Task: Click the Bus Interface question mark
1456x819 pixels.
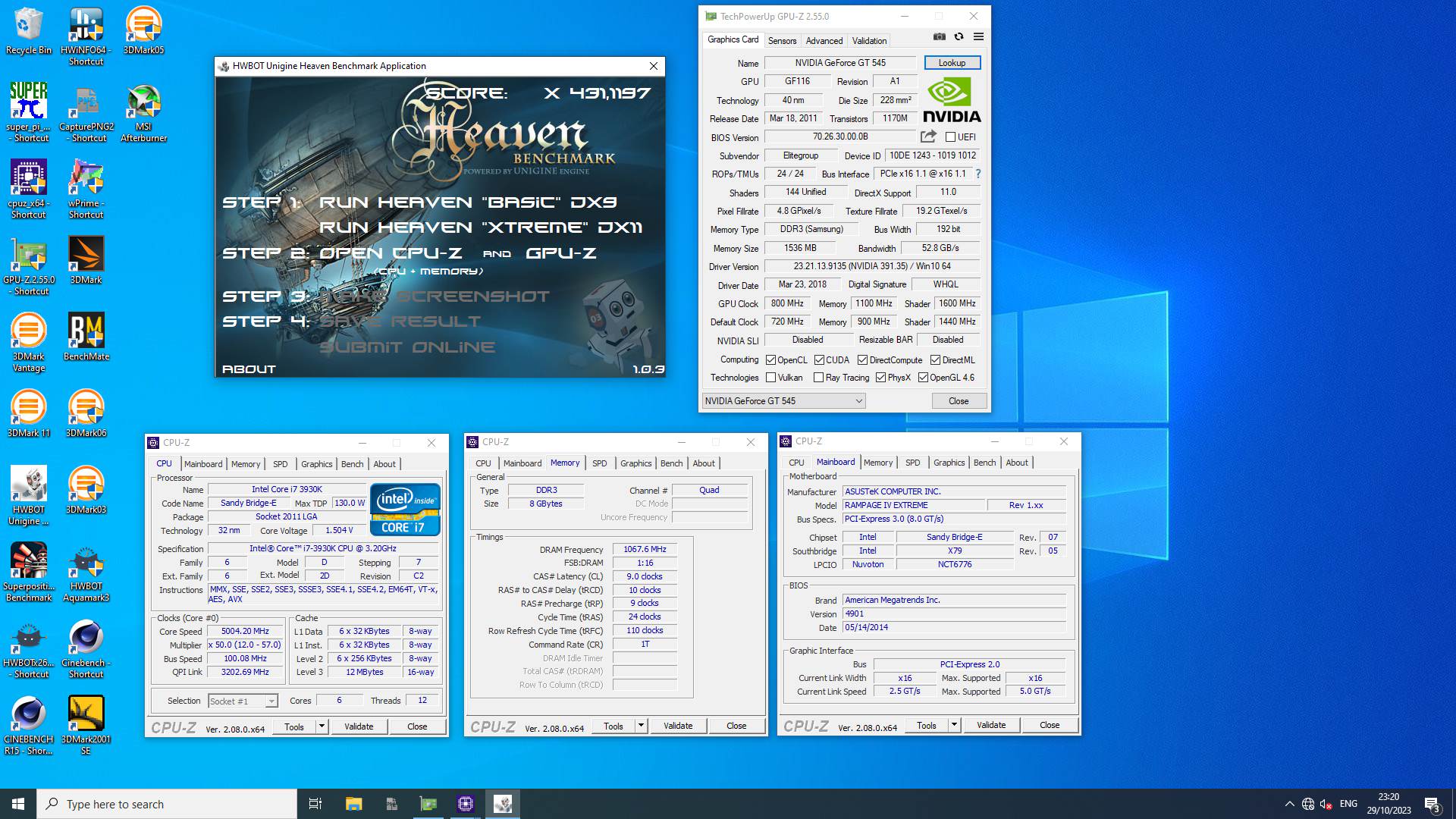Action: 978,174
